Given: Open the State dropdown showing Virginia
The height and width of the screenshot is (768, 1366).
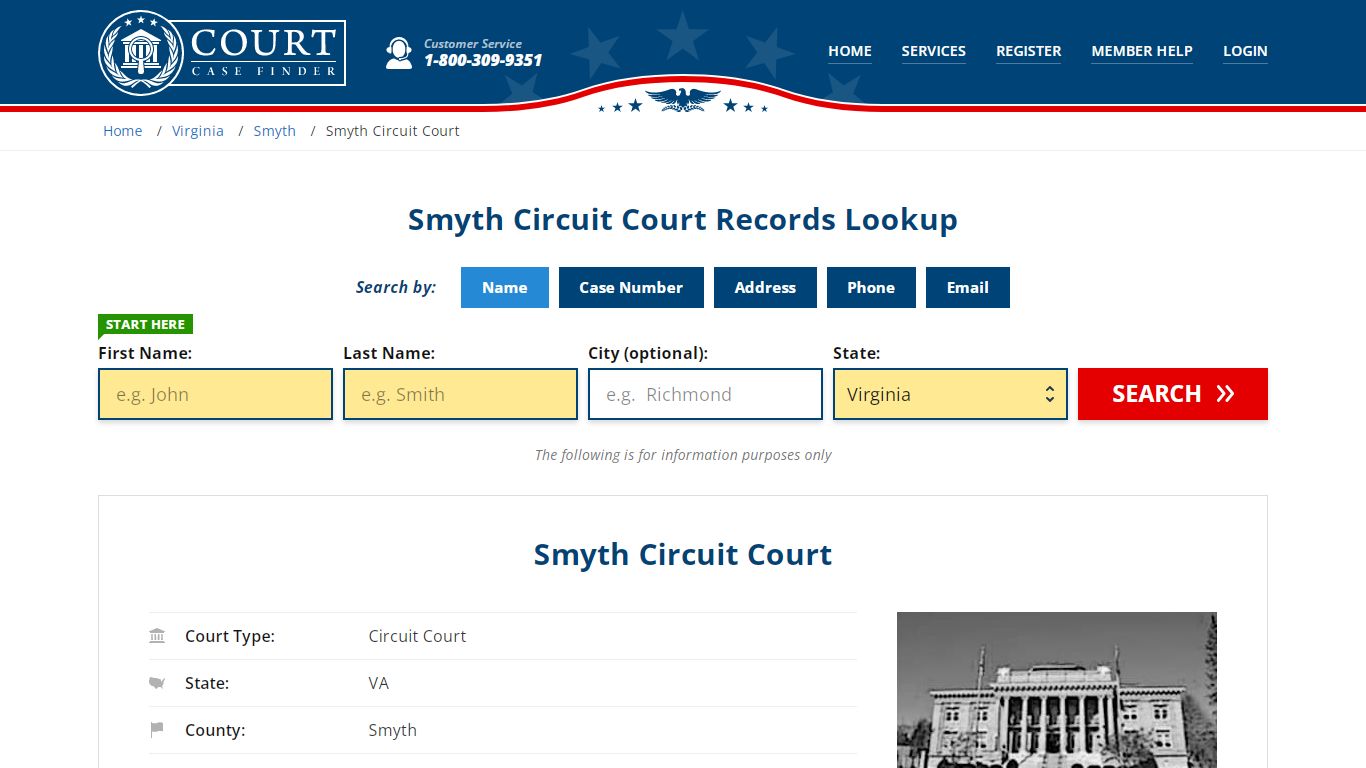Looking at the screenshot, I should [950, 394].
